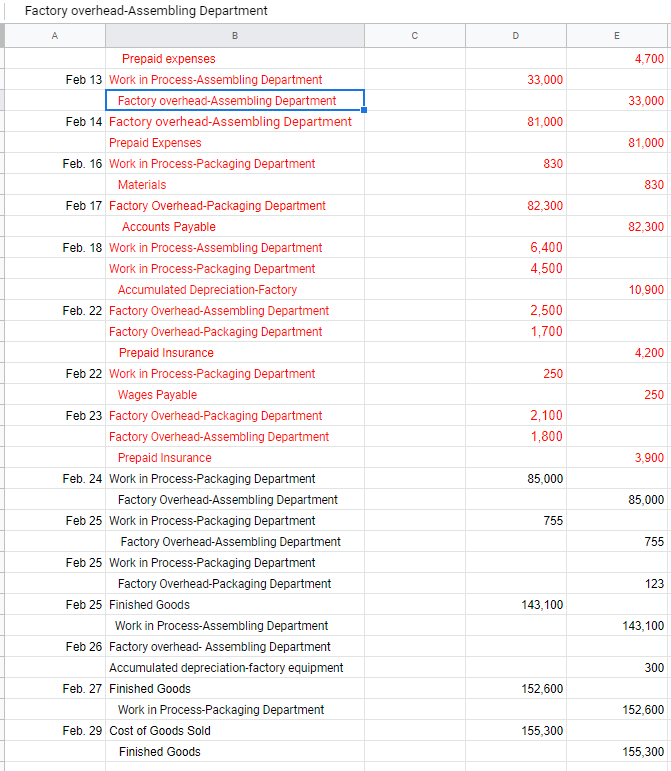
Task: Select the 4,500 debit cell
Action: pos(516,268)
